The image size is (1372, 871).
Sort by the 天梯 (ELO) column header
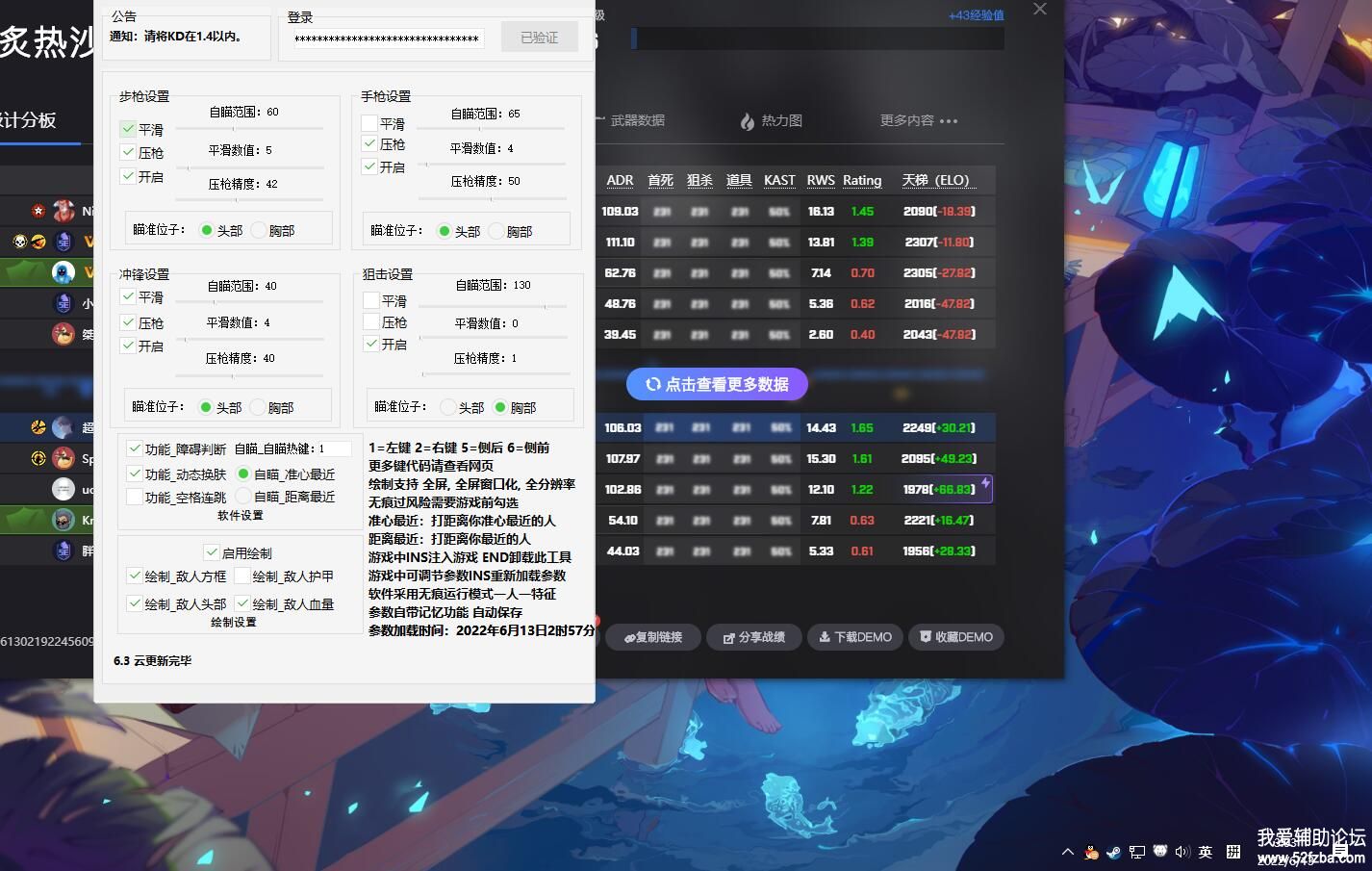point(937,180)
